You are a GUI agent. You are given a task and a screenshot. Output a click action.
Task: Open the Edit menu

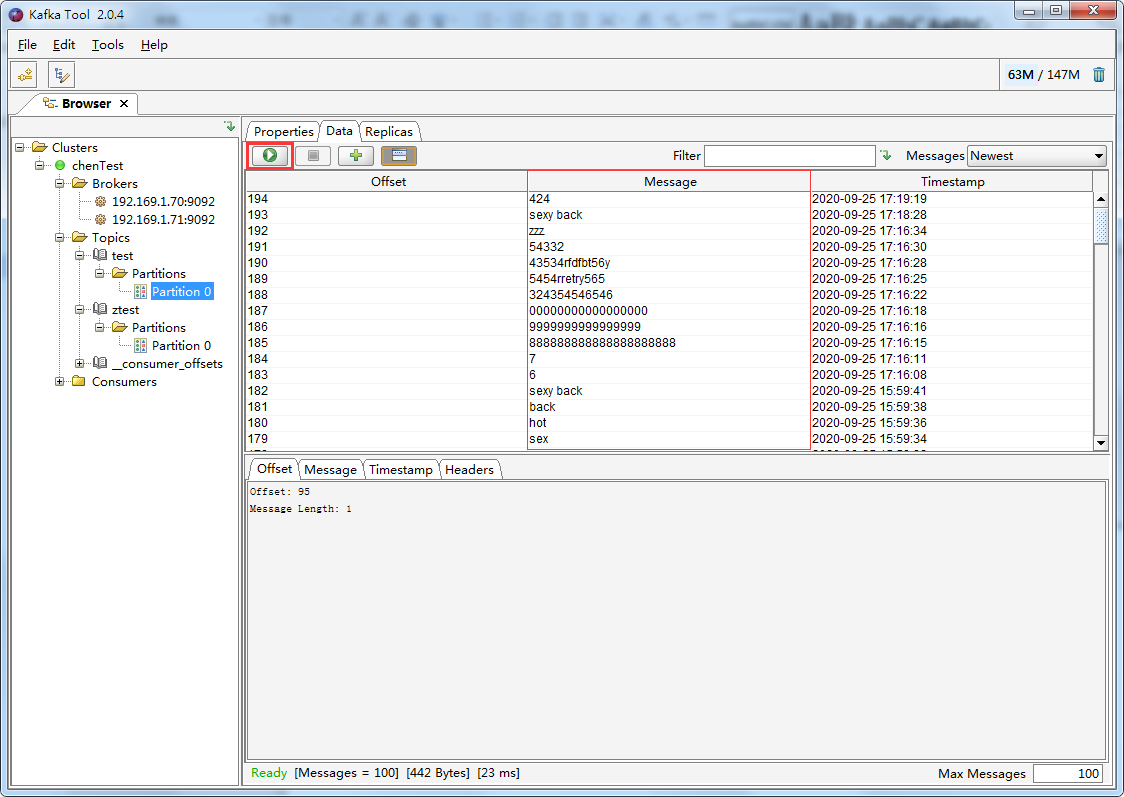[x=64, y=44]
